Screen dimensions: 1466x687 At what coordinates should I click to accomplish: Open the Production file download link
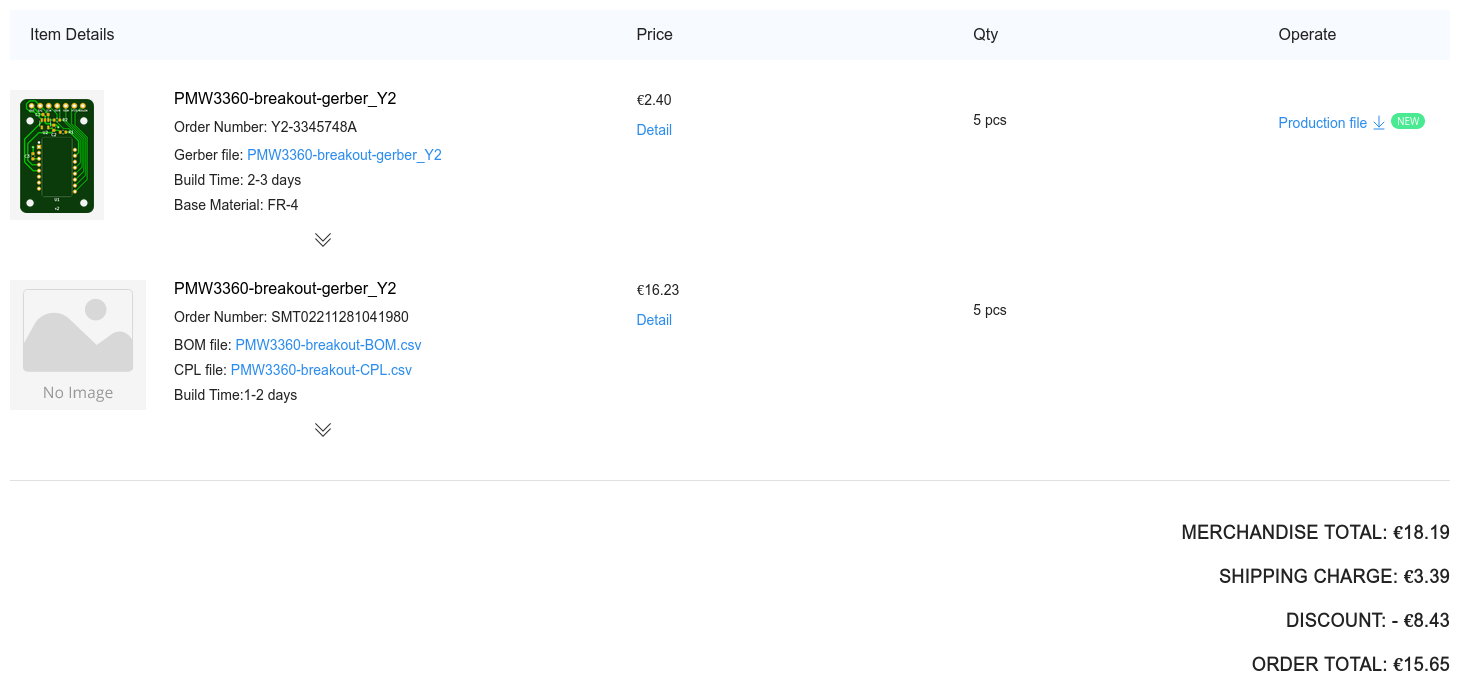point(1322,123)
